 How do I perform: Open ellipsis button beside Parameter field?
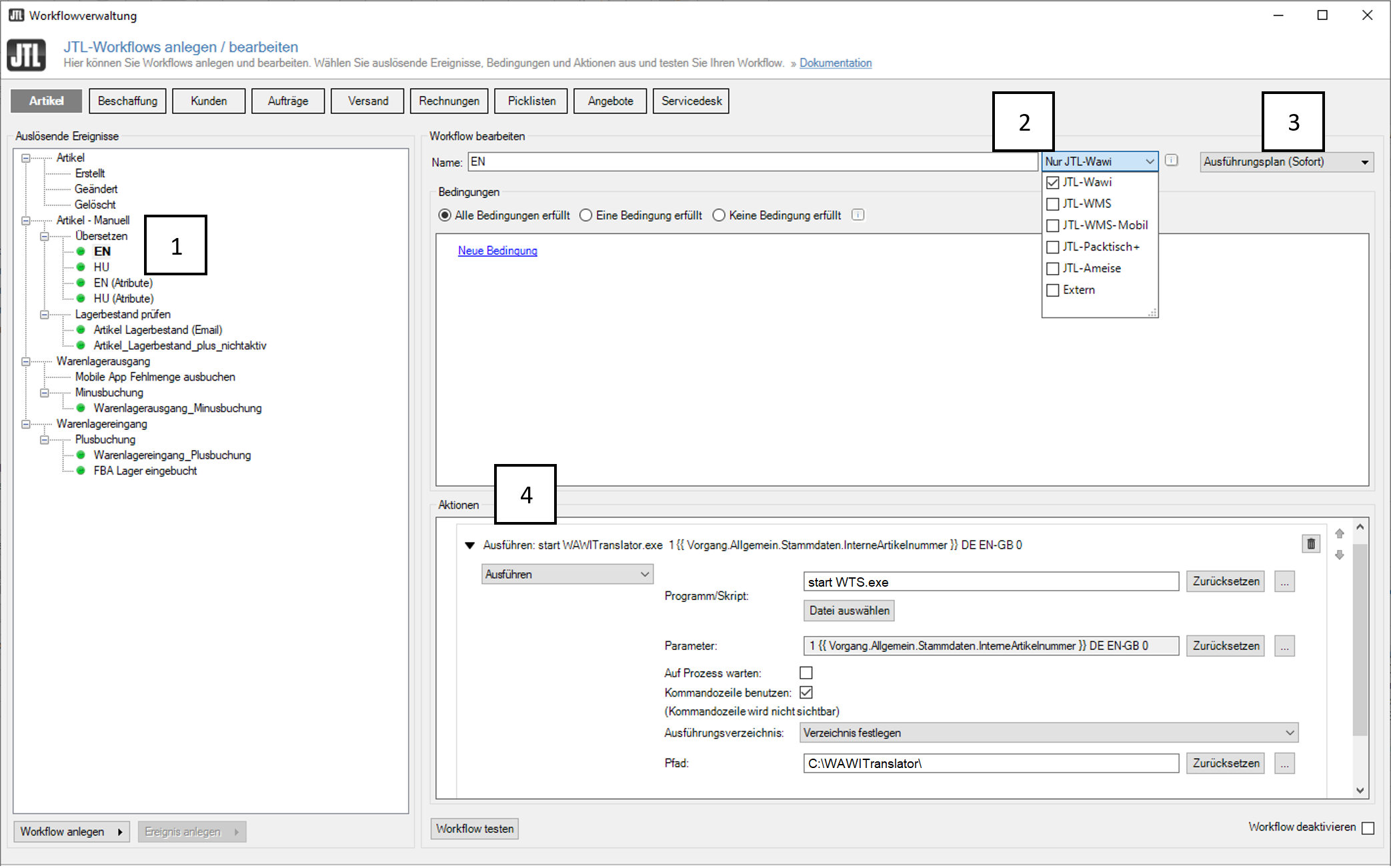[x=1284, y=646]
